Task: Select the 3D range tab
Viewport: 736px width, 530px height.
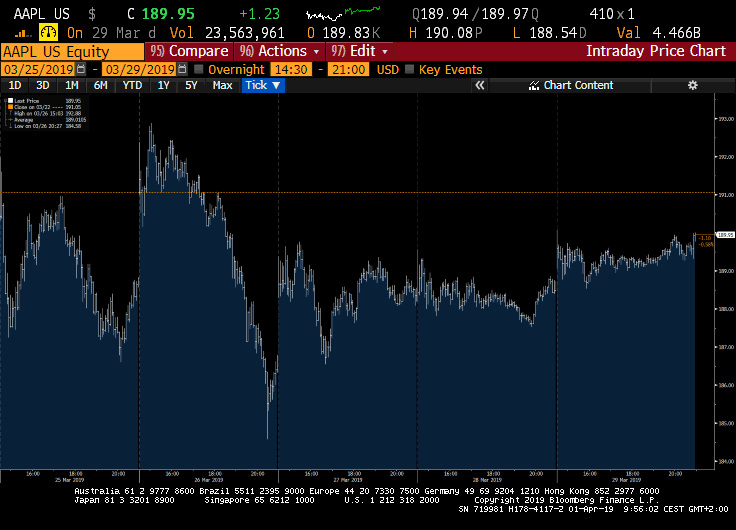Action: click(x=43, y=85)
